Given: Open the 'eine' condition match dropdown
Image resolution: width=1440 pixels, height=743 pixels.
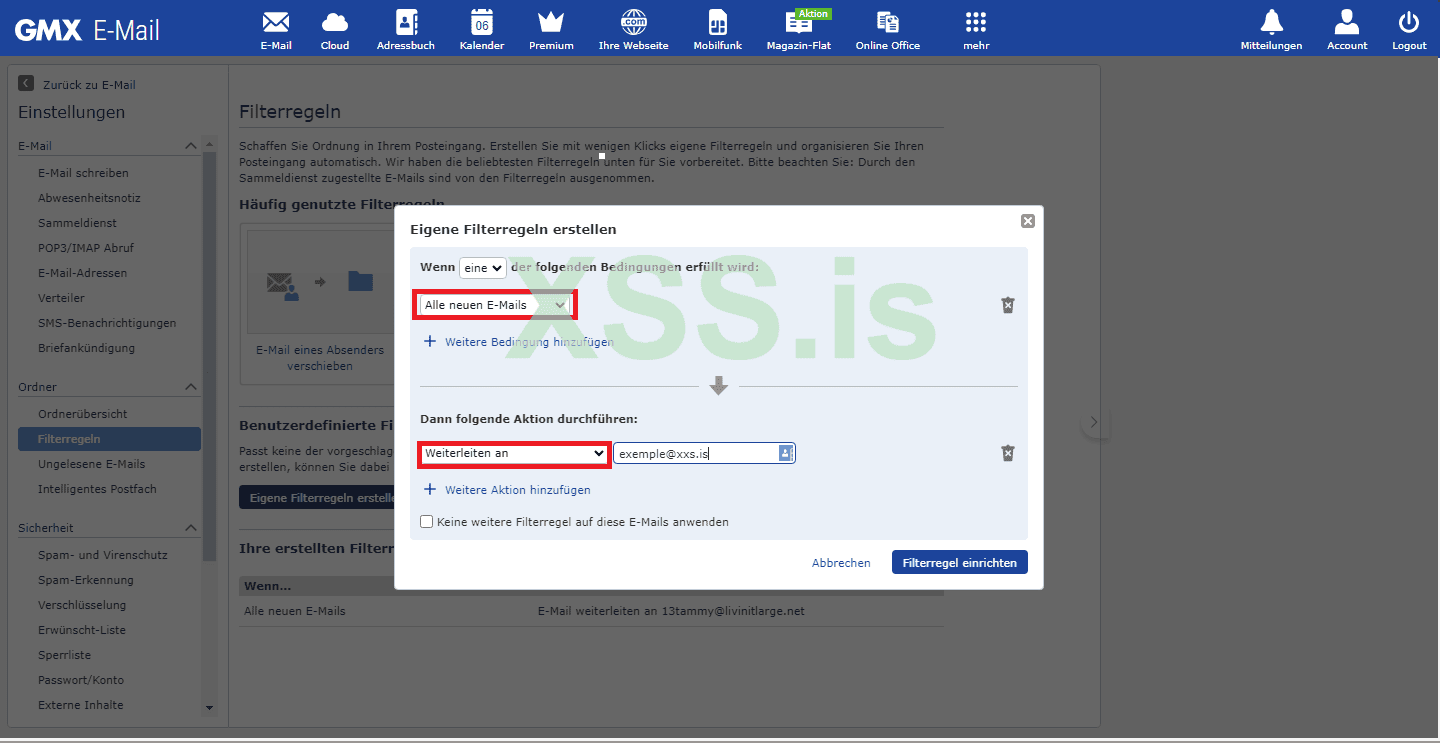Looking at the screenshot, I should pyautogui.click(x=482, y=268).
